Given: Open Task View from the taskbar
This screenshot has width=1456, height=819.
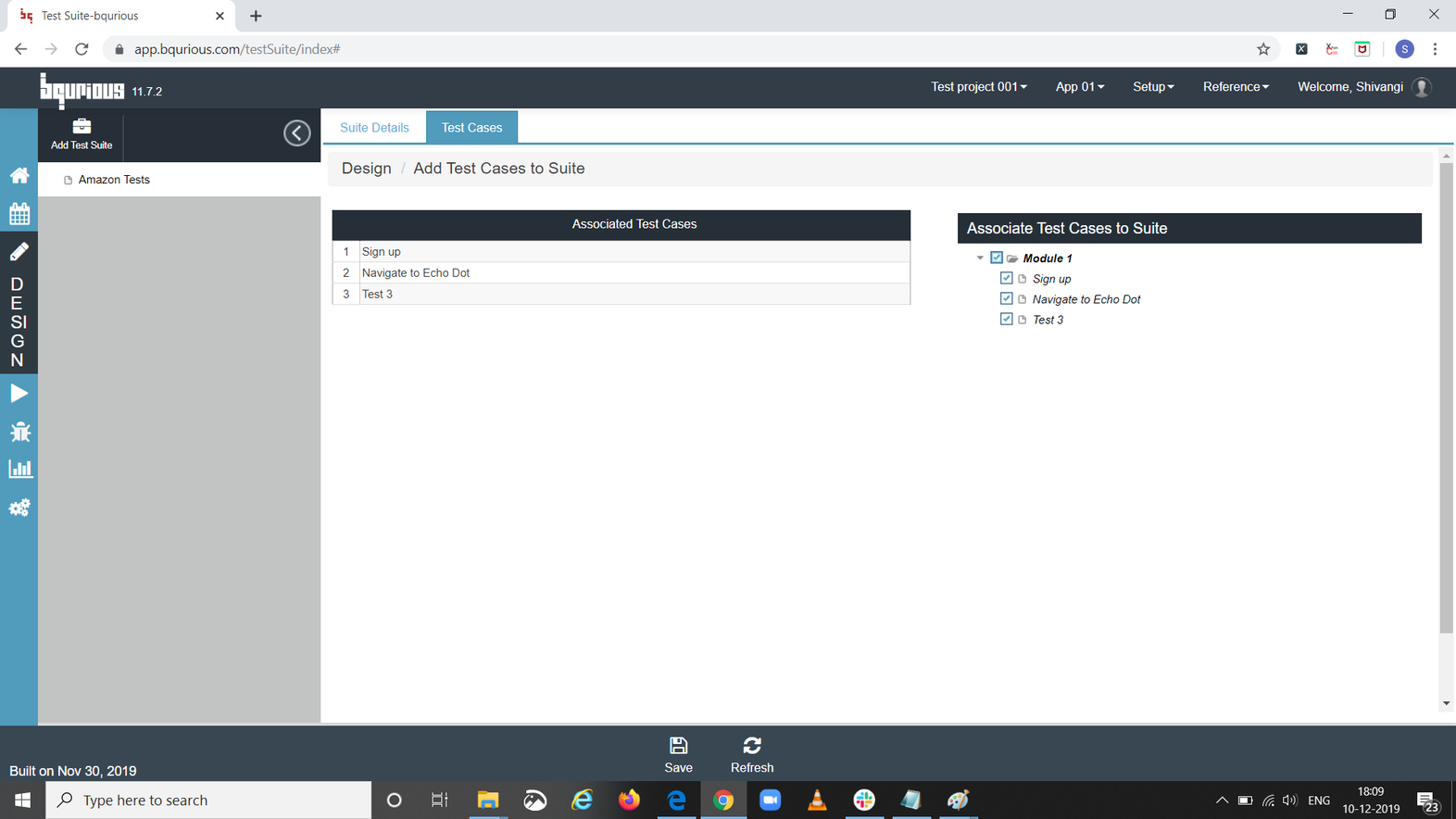Looking at the screenshot, I should pos(440,800).
